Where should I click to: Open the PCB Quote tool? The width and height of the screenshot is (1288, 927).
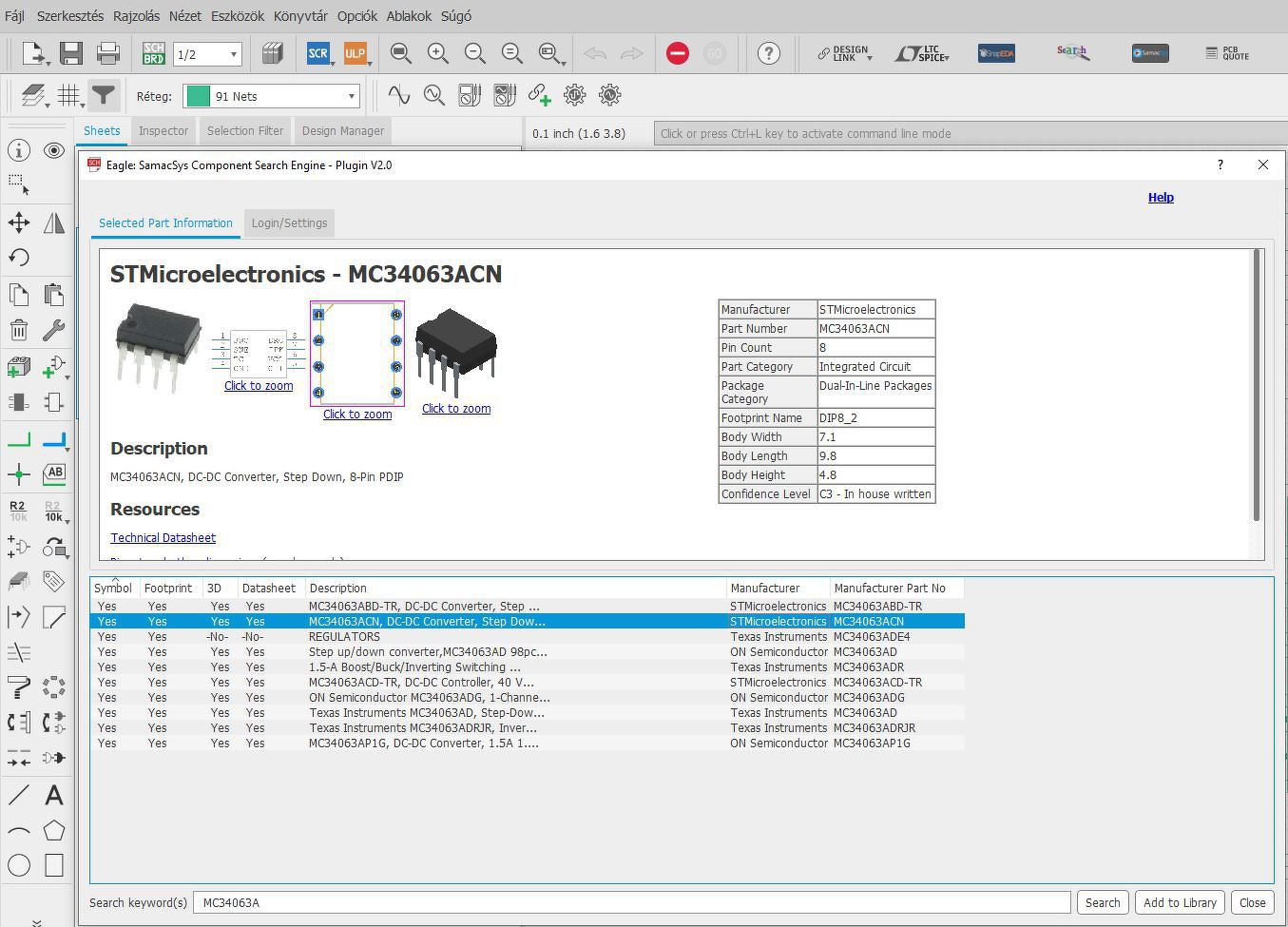[1228, 54]
